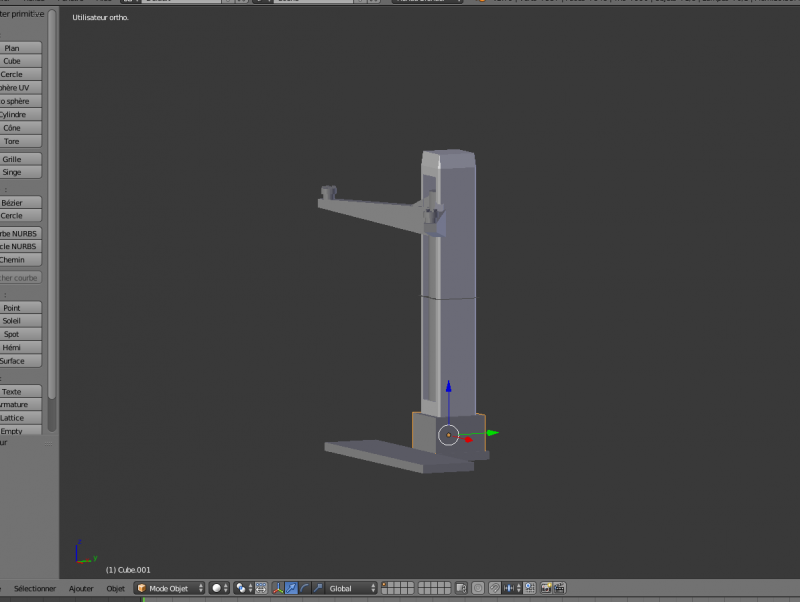Add a Singe mesh primitive

[x=14, y=172]
